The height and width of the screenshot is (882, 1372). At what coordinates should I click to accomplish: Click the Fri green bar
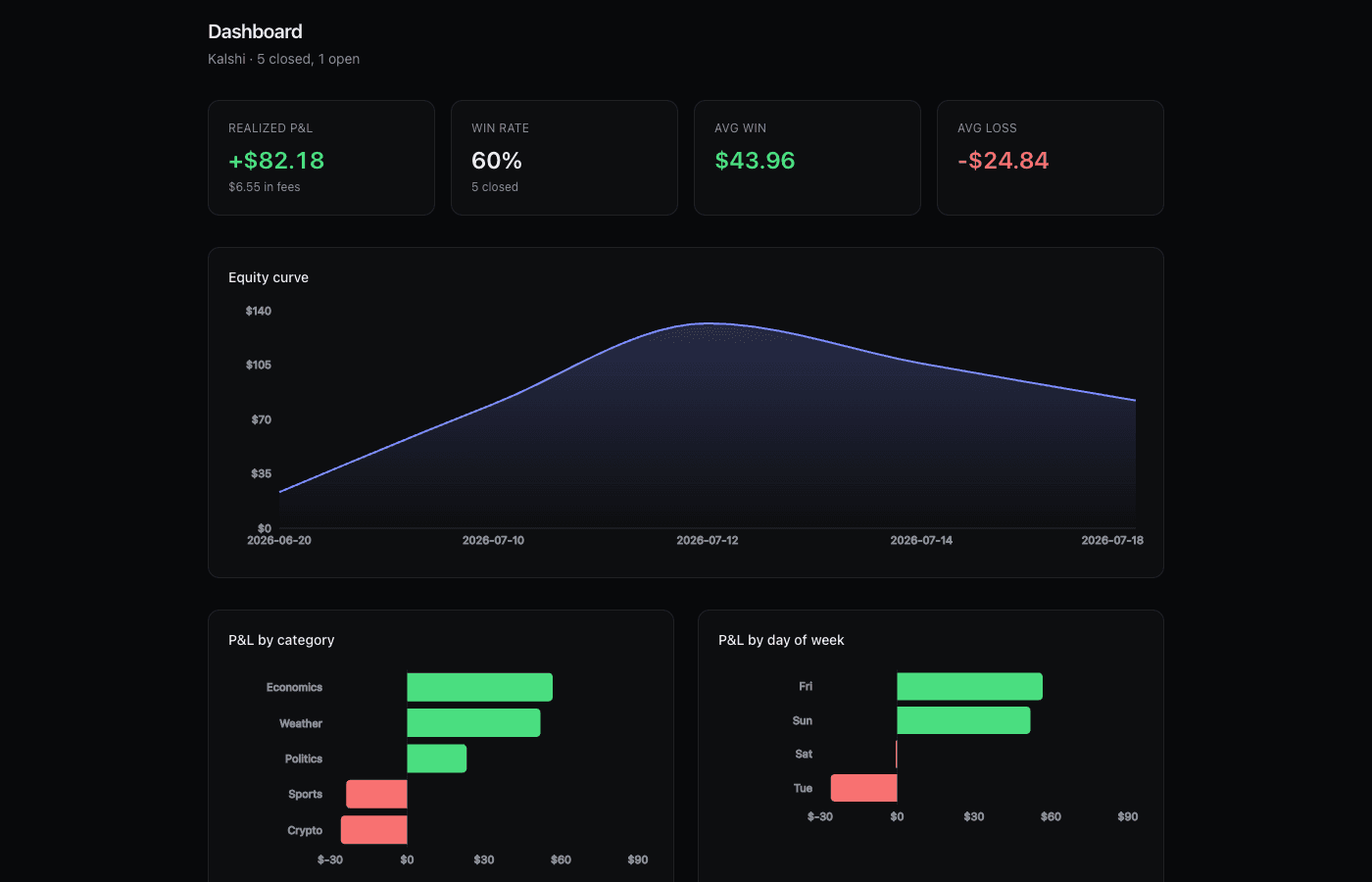(x=970, y=686)
